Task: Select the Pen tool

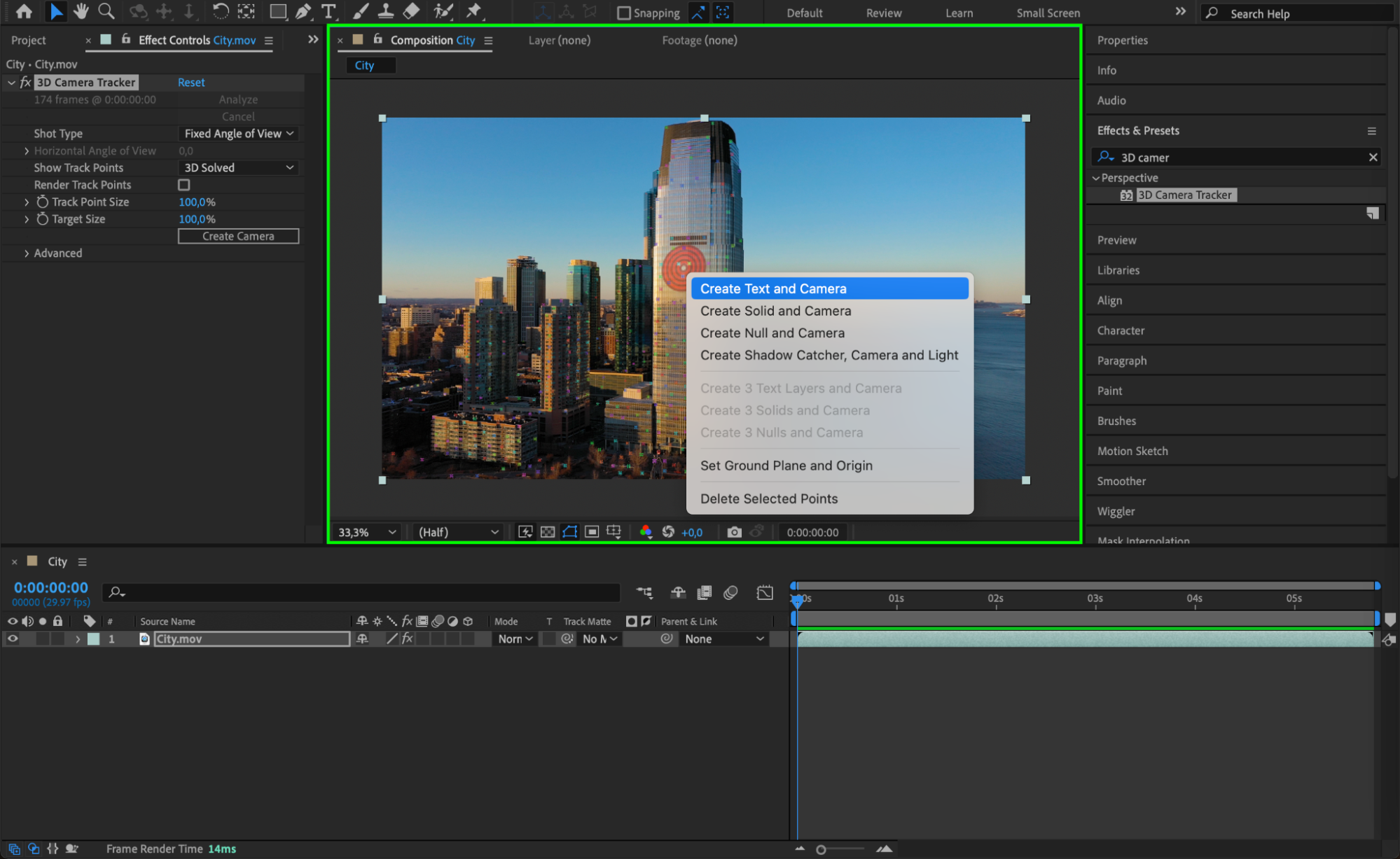Action: [x=303, y=11]
